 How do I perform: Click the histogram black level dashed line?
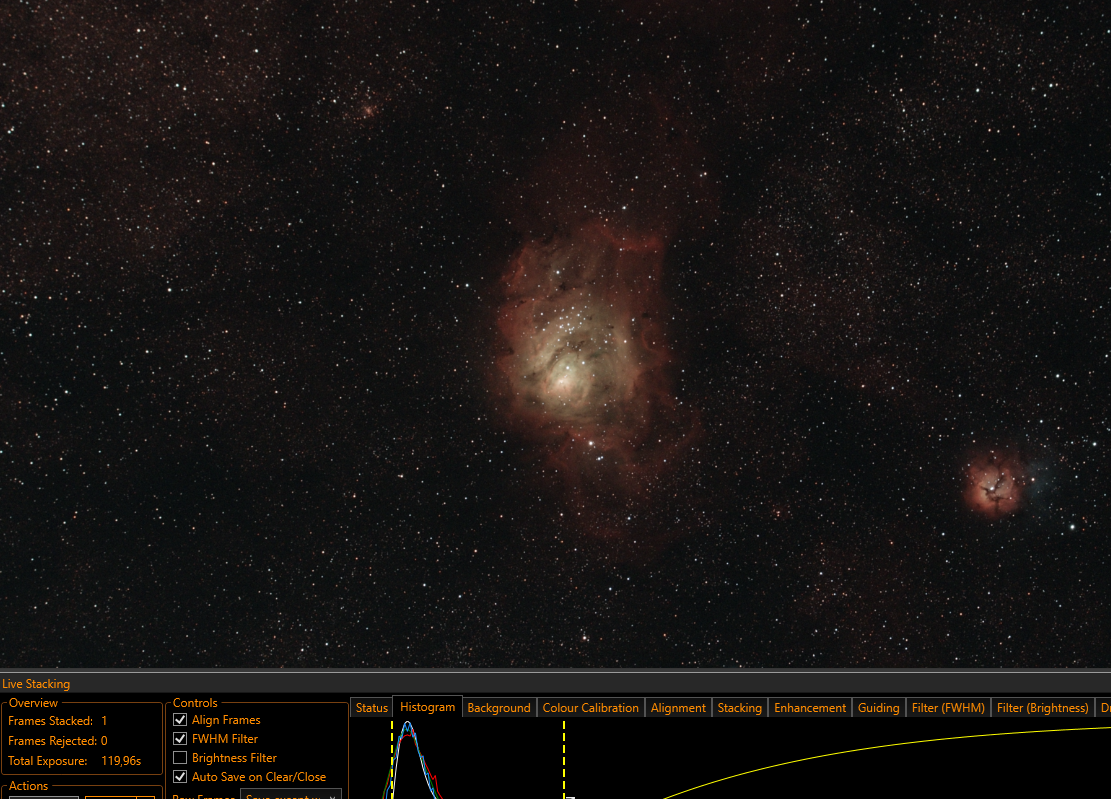[x=392, y=759]
